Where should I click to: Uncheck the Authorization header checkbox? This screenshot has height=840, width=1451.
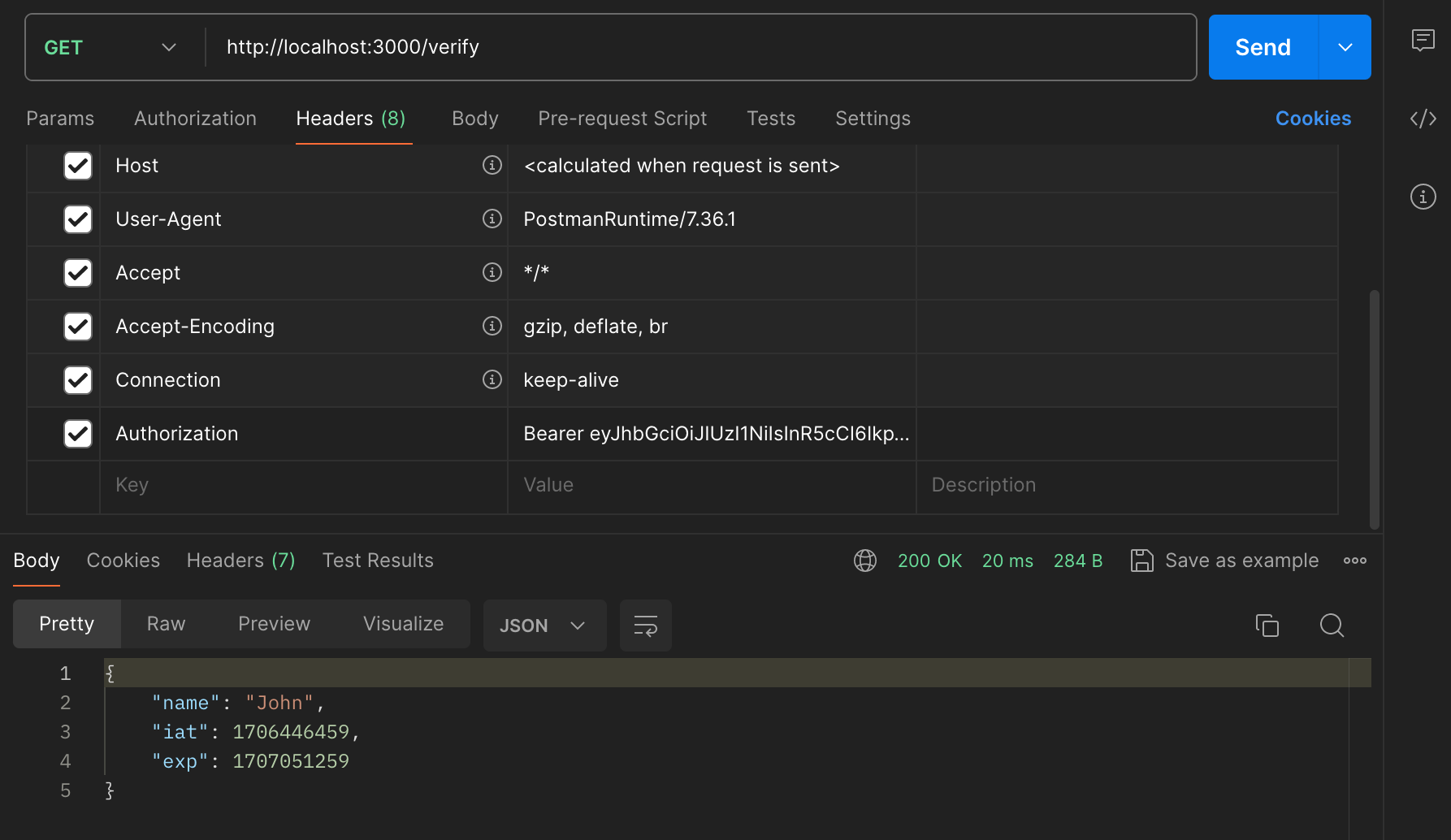78,434
